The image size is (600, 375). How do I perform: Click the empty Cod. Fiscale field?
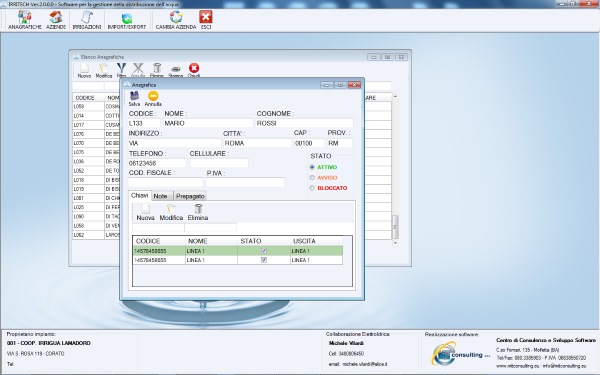(165, 182)
